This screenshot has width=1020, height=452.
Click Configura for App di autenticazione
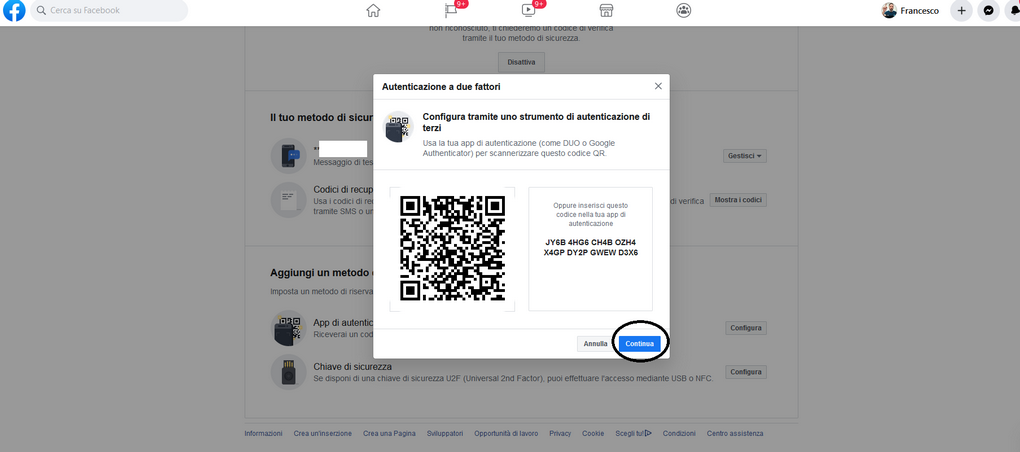(x=745, y=328)
